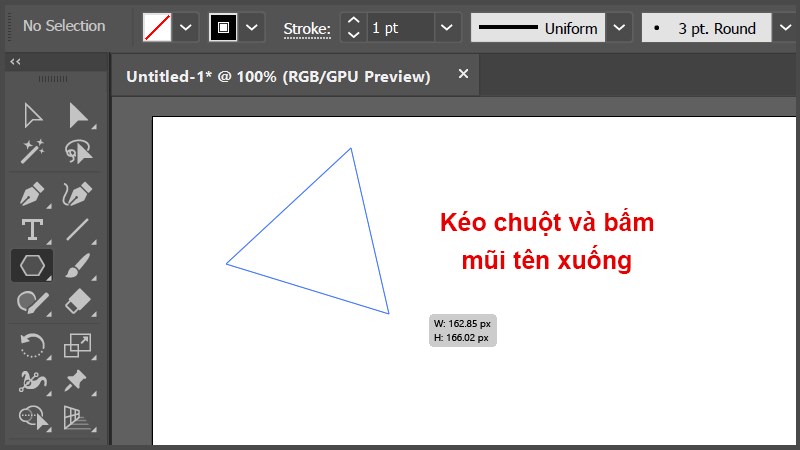
Task: Select the Perspective Grid tool
Action: tap(78, 417)
